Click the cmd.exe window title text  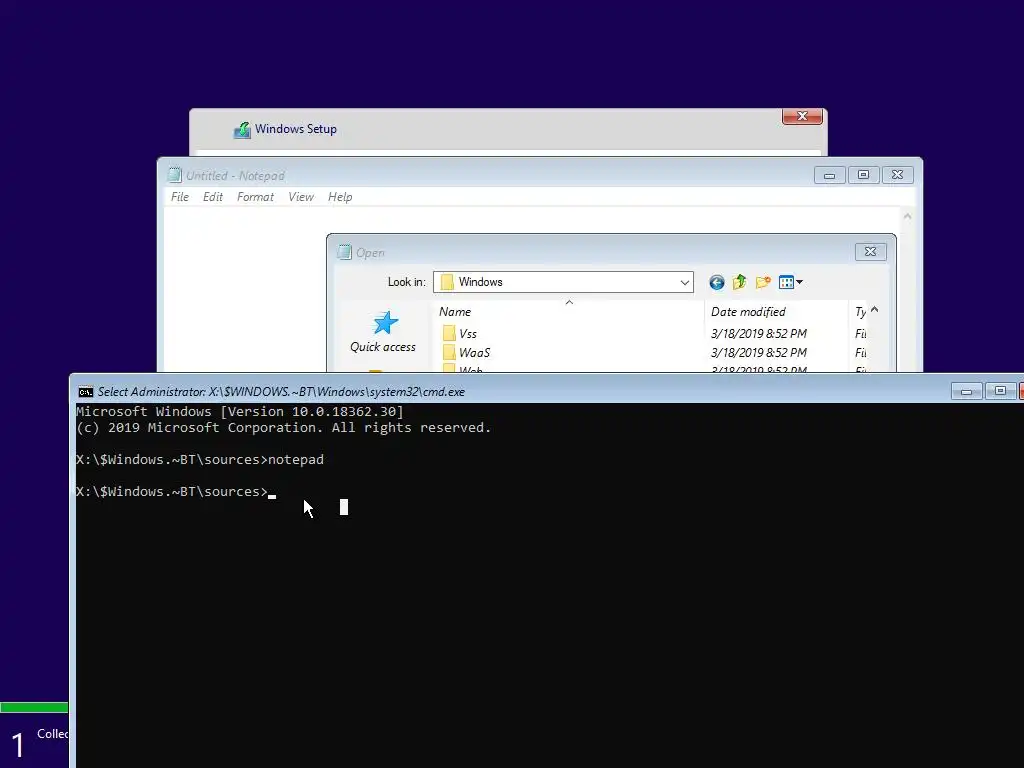point(281,392)
